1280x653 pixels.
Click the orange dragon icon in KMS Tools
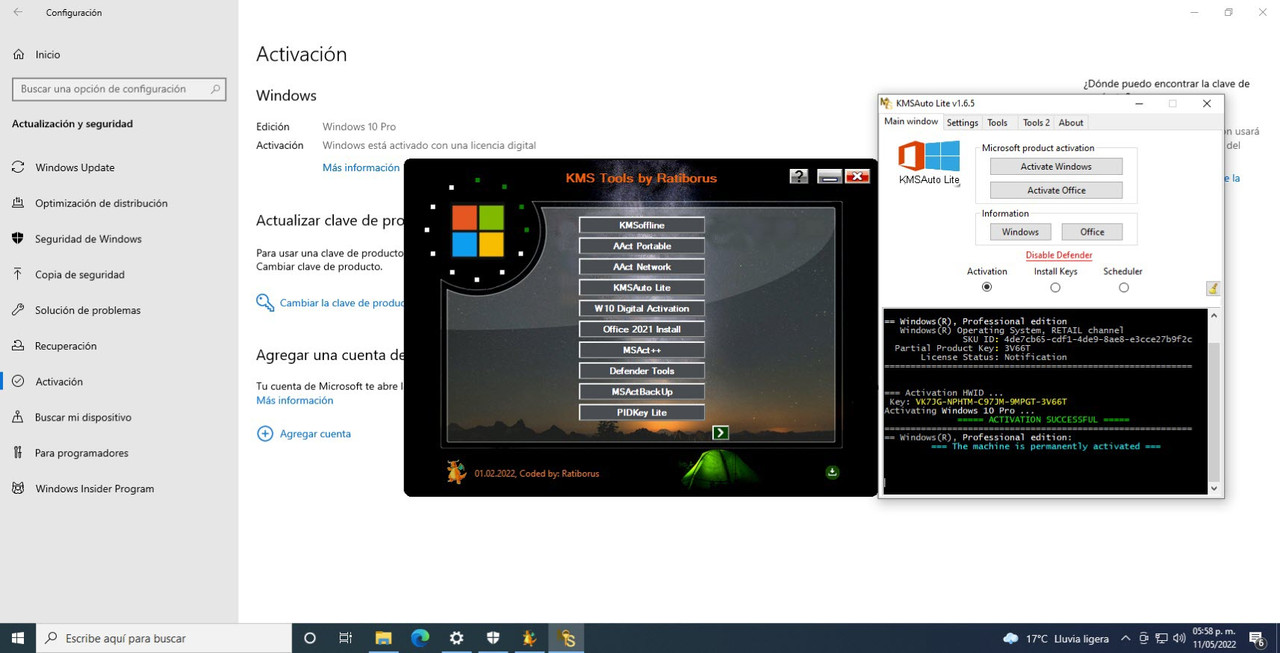(456, 472)
